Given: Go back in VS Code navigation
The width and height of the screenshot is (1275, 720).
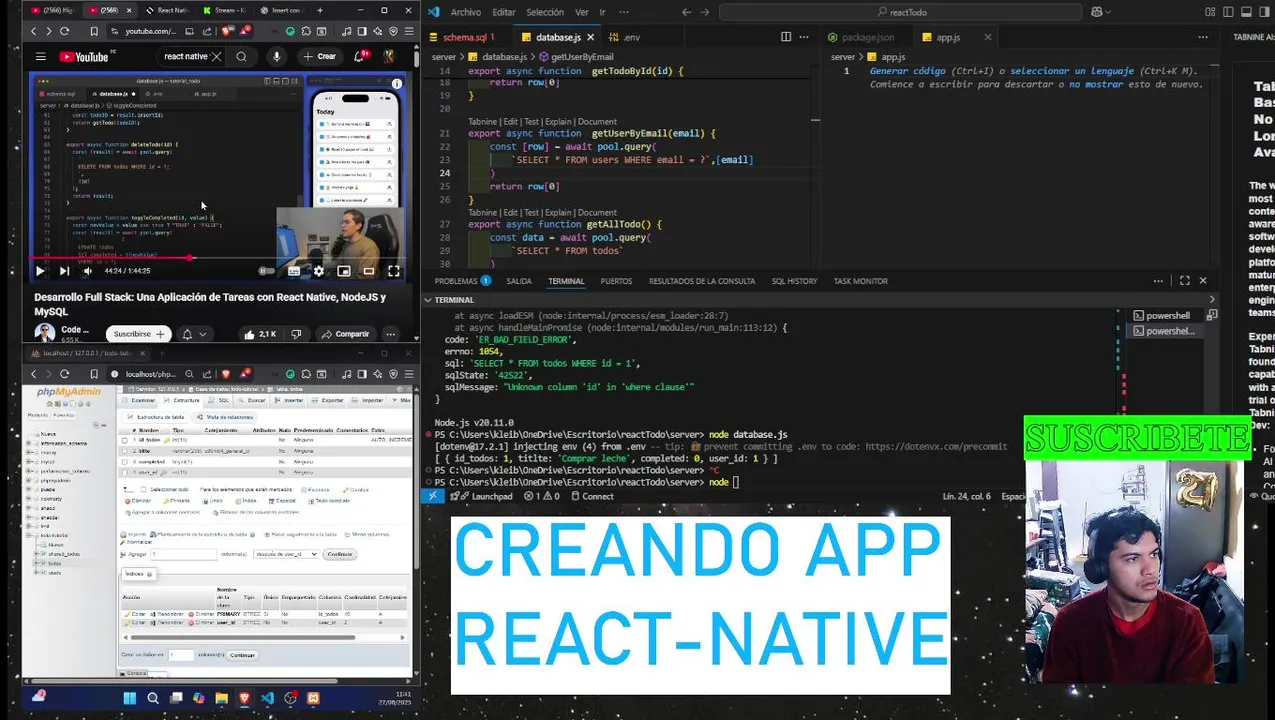Looking at the screenshot, I should [x=686, y=12].
